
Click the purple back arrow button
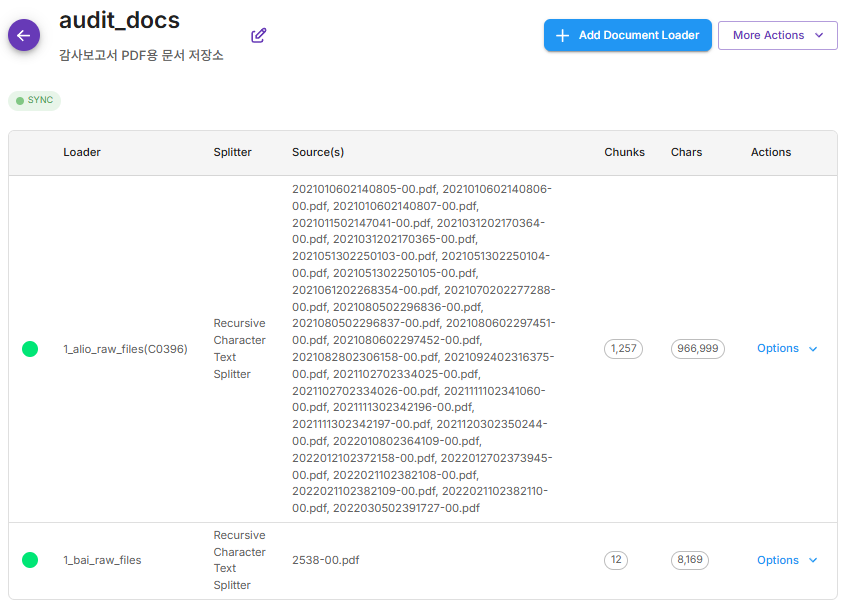[x=24, y=35]
